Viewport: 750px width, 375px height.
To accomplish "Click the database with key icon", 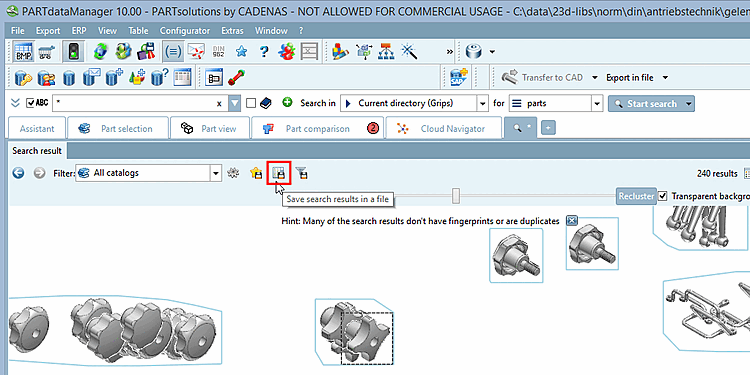I will (x=23, y=77).
